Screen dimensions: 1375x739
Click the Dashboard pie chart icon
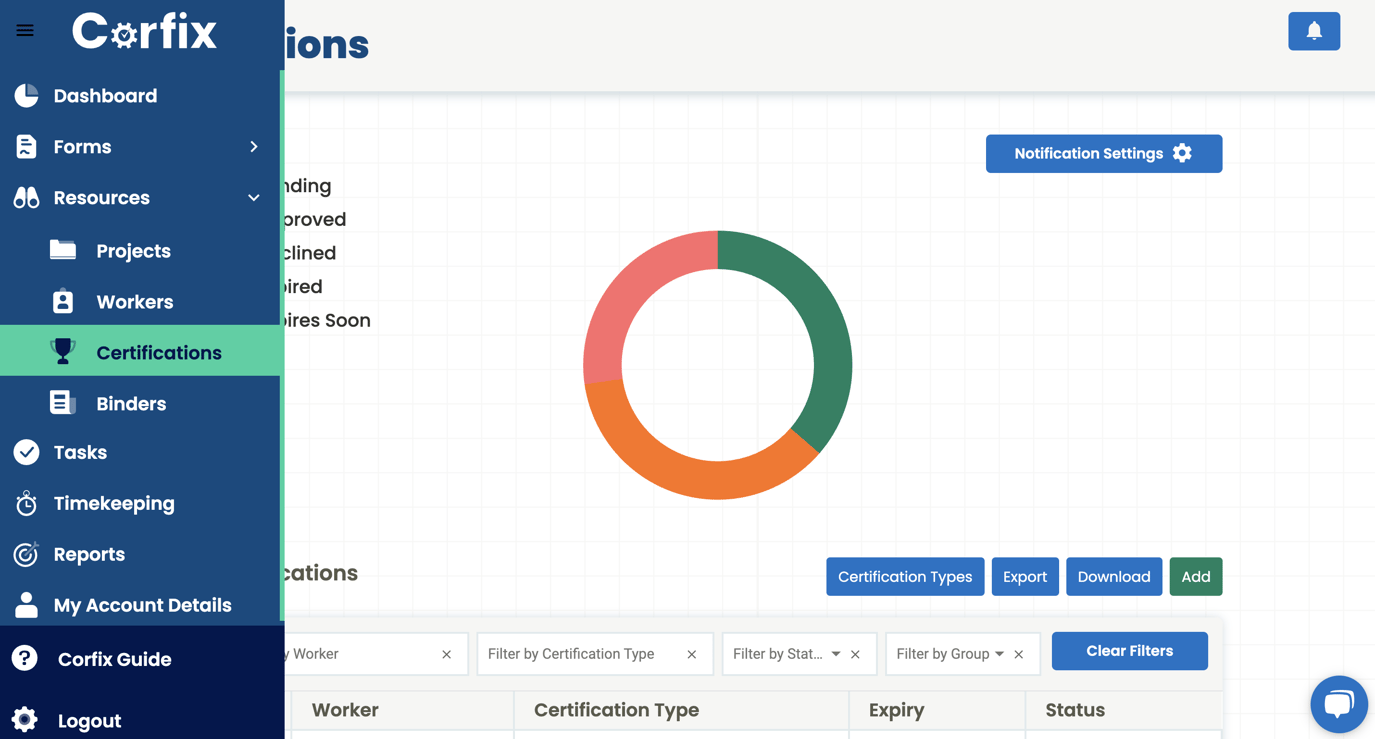(26, 96)
